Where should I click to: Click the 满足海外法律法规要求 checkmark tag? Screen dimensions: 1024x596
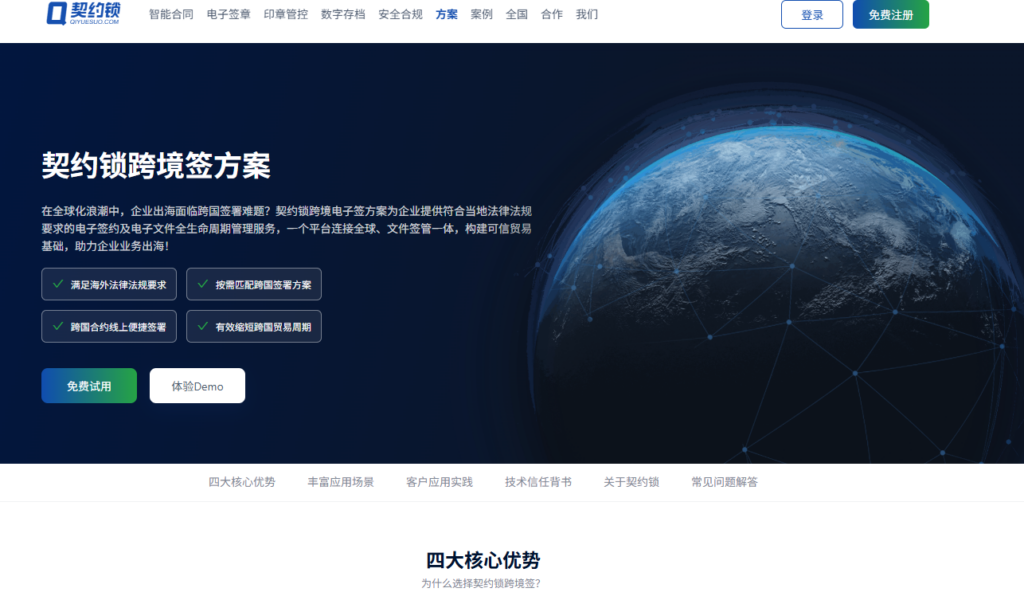coord(109,285)
